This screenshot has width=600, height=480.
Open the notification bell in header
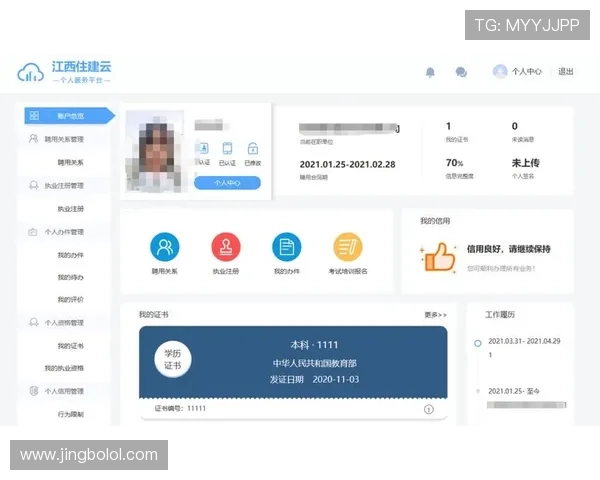pos(430,72)
